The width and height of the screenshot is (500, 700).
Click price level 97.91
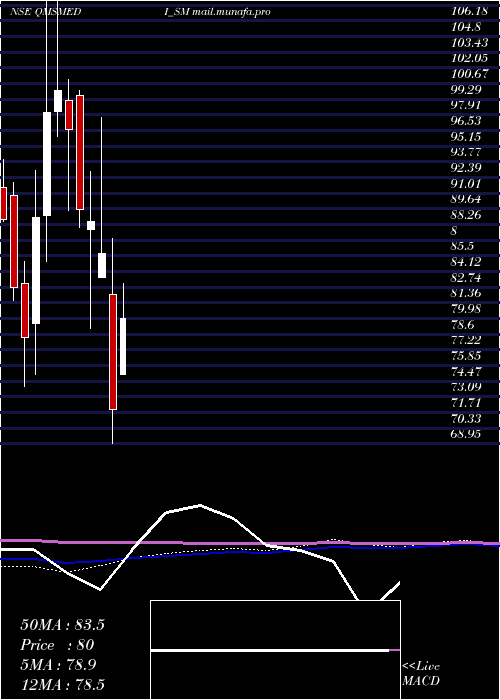tap(466, 105)
